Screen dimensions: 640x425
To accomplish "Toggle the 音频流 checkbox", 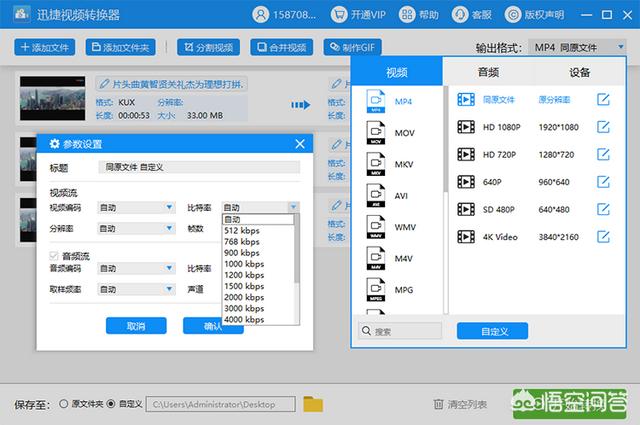I will pos(54,256).
